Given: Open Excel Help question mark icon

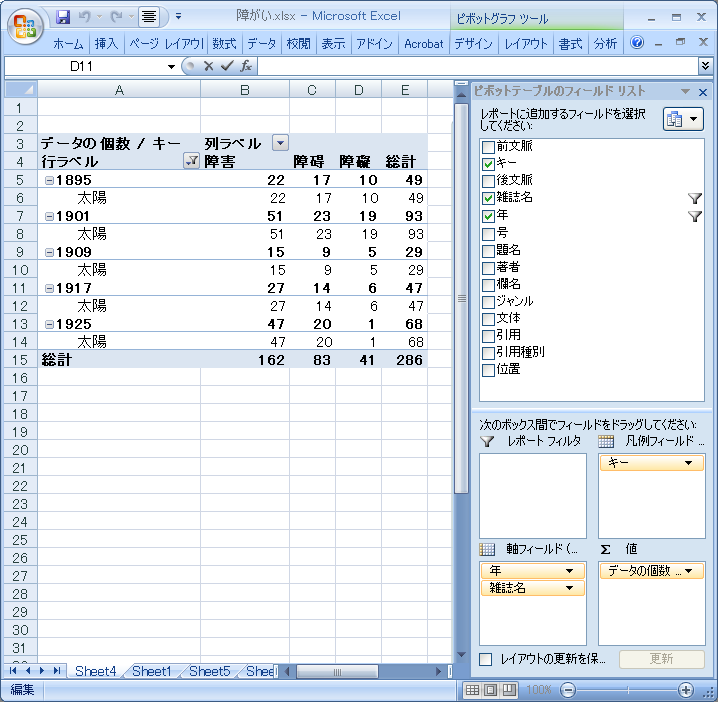Looking at the screenshot, I should click(x=637, y=43).
